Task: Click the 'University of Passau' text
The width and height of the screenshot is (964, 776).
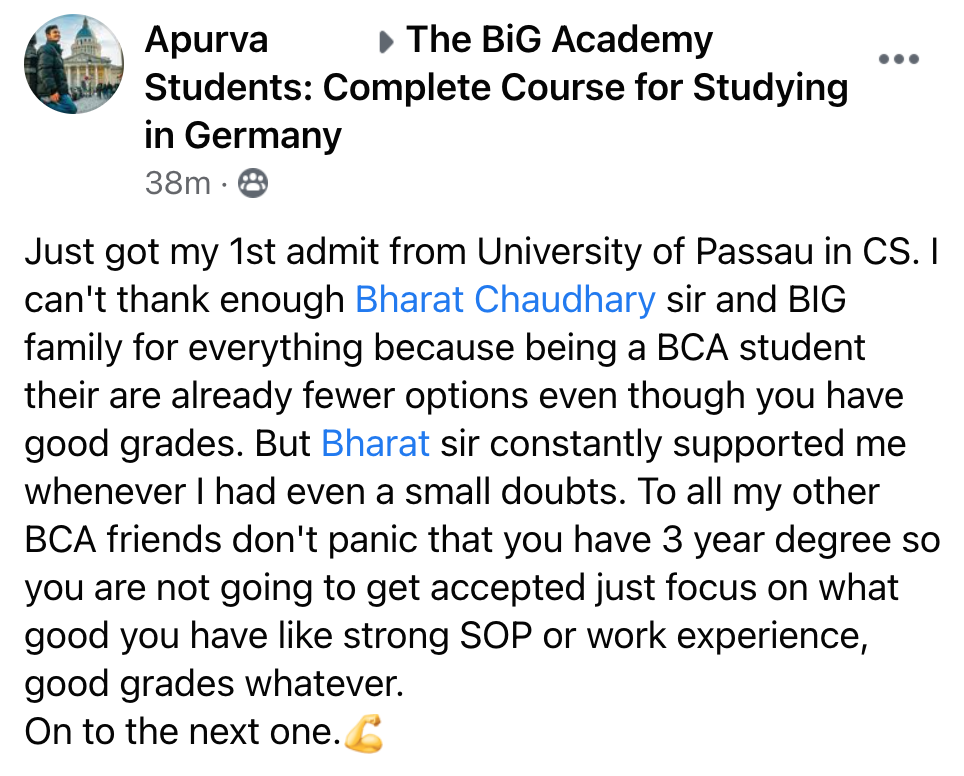Action: pos(644,252)
